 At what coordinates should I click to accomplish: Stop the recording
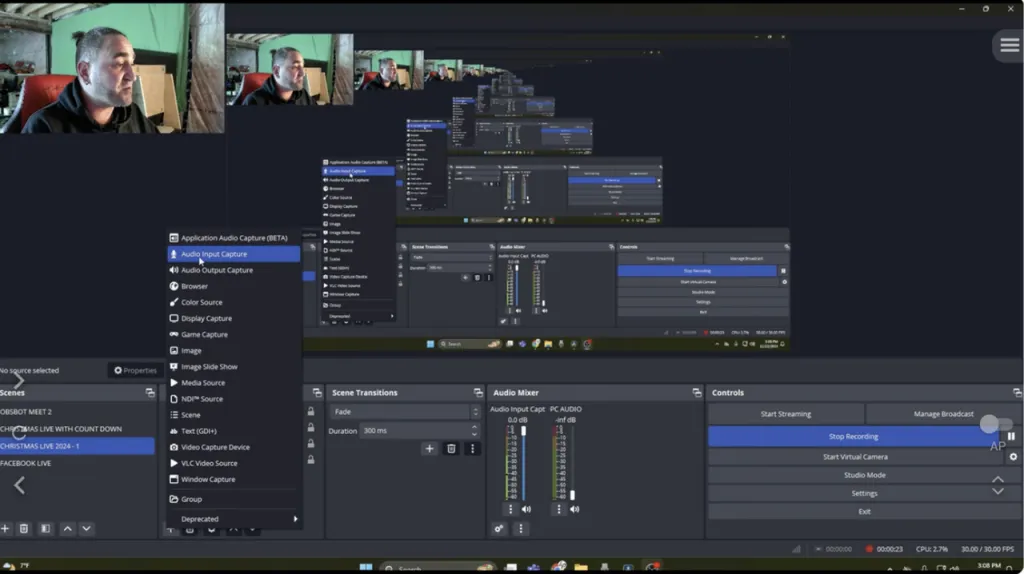pos(854,436)
